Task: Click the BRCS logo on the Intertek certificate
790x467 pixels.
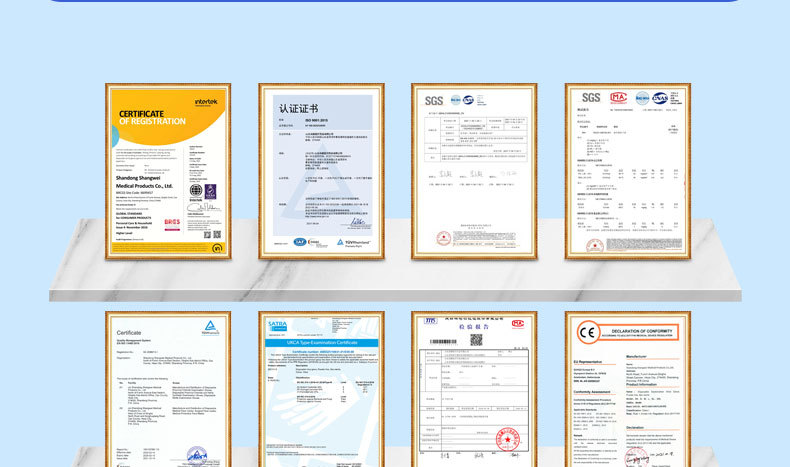Action: pos(172,223)
